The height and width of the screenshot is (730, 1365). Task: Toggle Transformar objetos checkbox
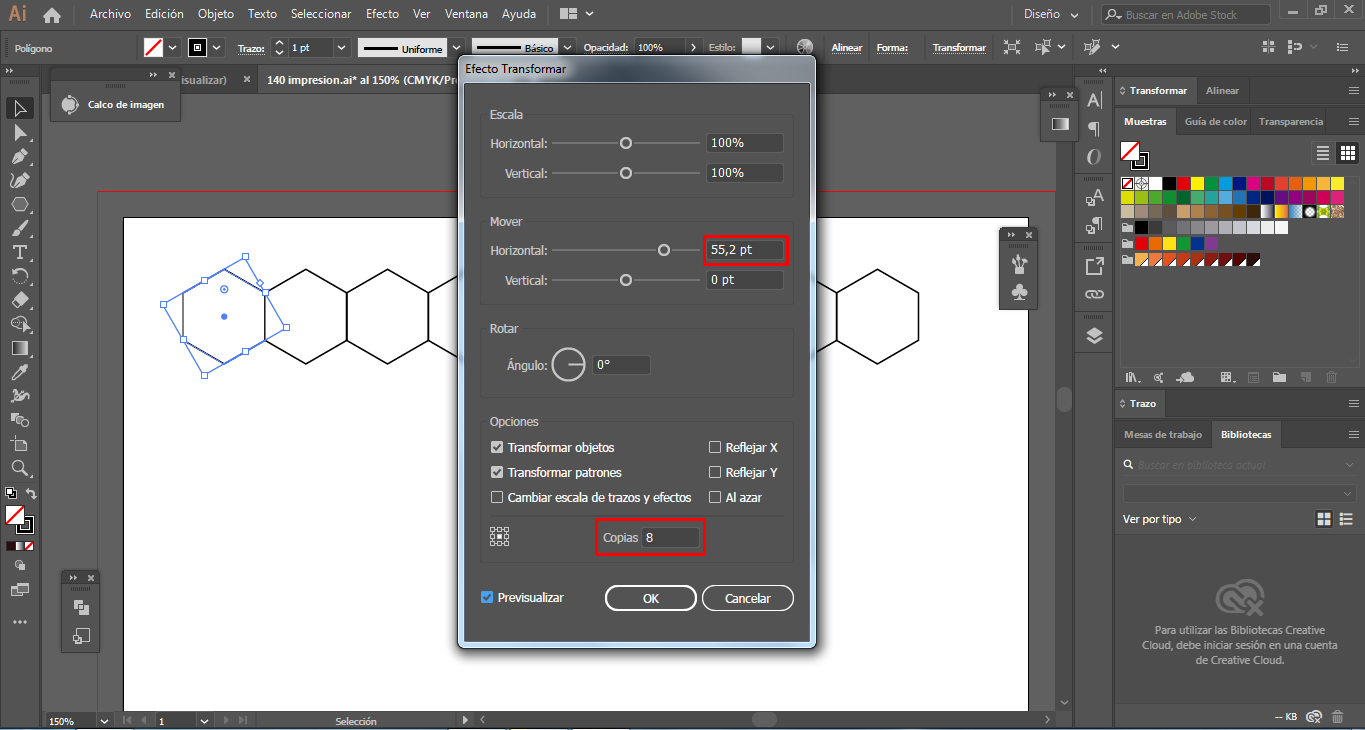(497, 448)
